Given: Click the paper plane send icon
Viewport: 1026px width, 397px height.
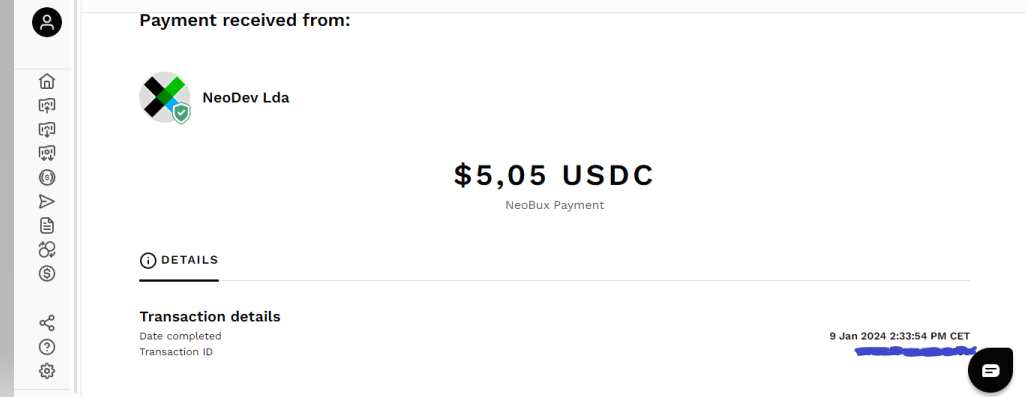Looking at the screenshot, I should pos(47,201).
